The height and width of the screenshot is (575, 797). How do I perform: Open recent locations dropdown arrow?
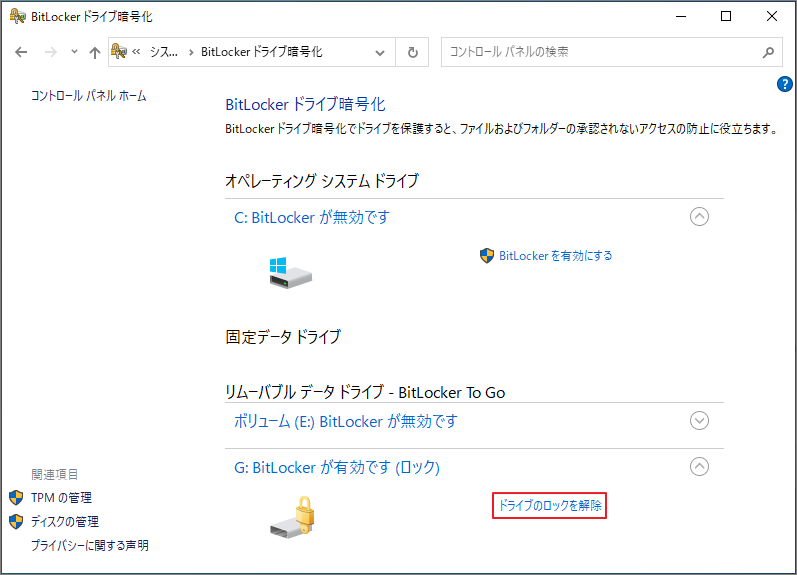(74, 51)
